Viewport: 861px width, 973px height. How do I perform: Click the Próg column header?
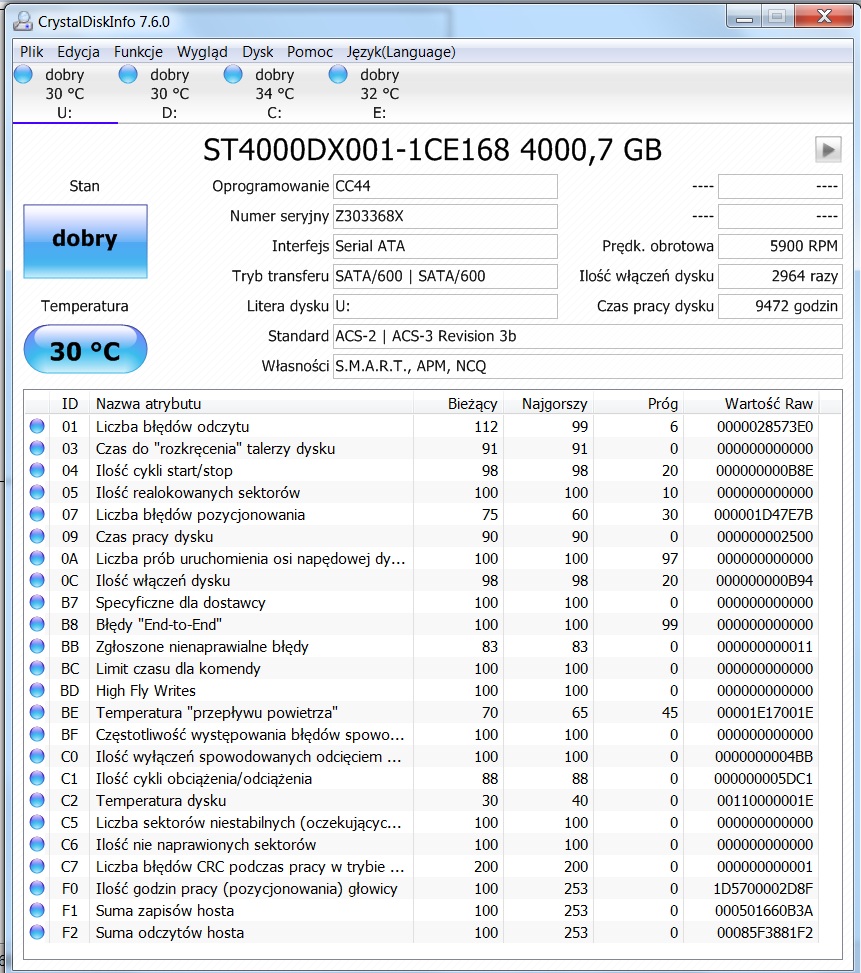638,403
